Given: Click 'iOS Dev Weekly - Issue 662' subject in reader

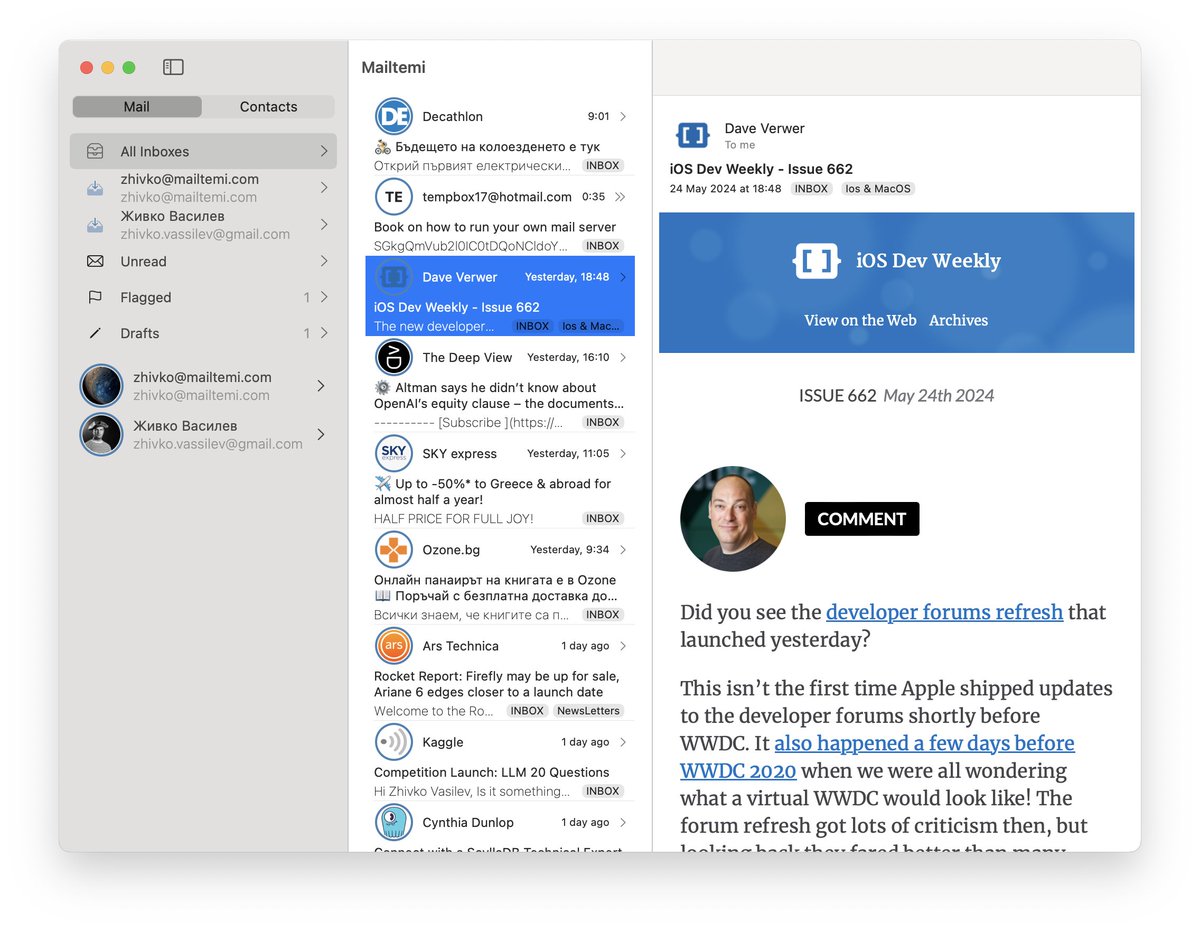Looking at the screenshot, I should click(x=761, y=169).
